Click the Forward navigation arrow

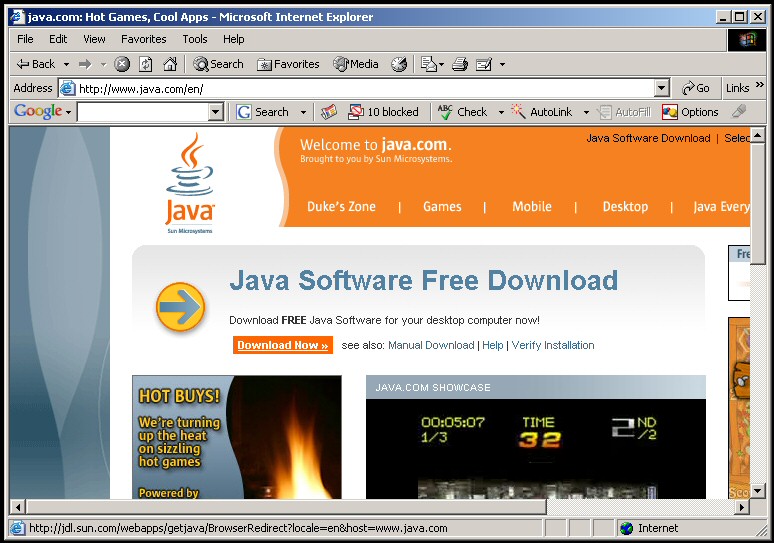pos(85,64)
